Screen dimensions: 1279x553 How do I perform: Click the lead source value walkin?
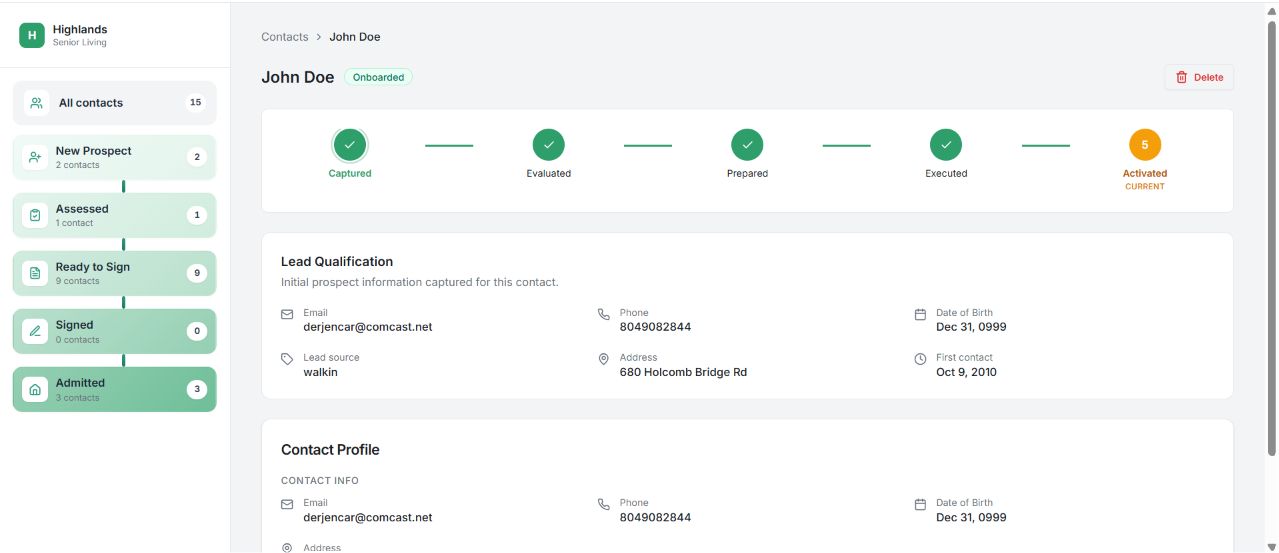(x=321, y=372)
